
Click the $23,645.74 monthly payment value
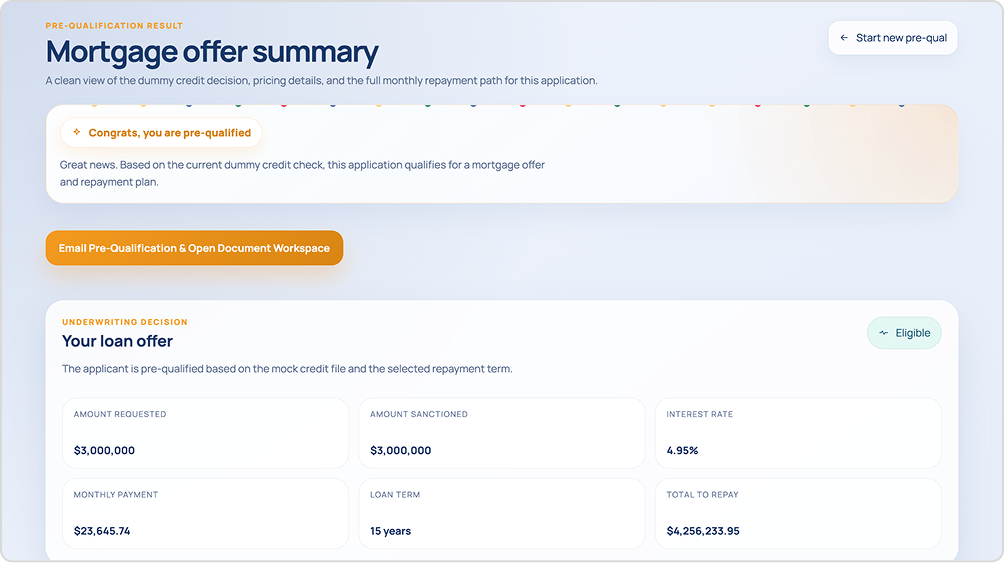click(102, 531)
